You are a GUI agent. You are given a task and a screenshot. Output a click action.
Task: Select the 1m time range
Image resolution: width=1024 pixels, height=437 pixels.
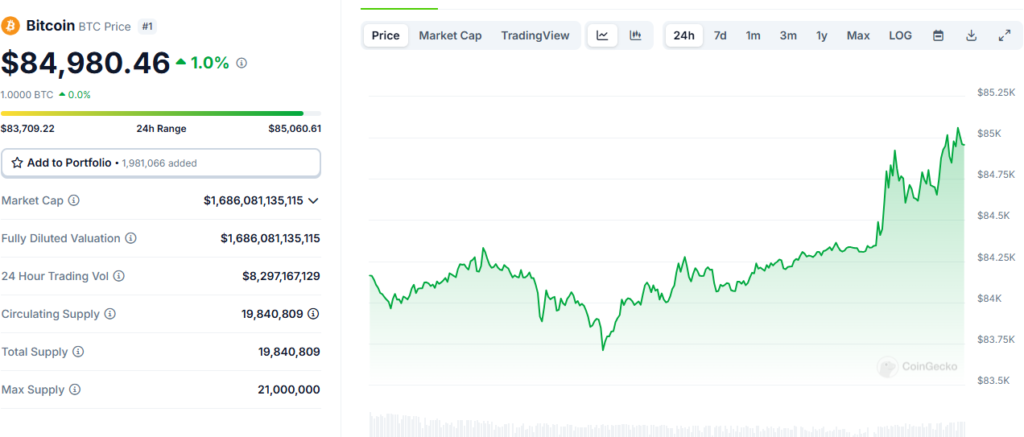[x=754, y=36]
